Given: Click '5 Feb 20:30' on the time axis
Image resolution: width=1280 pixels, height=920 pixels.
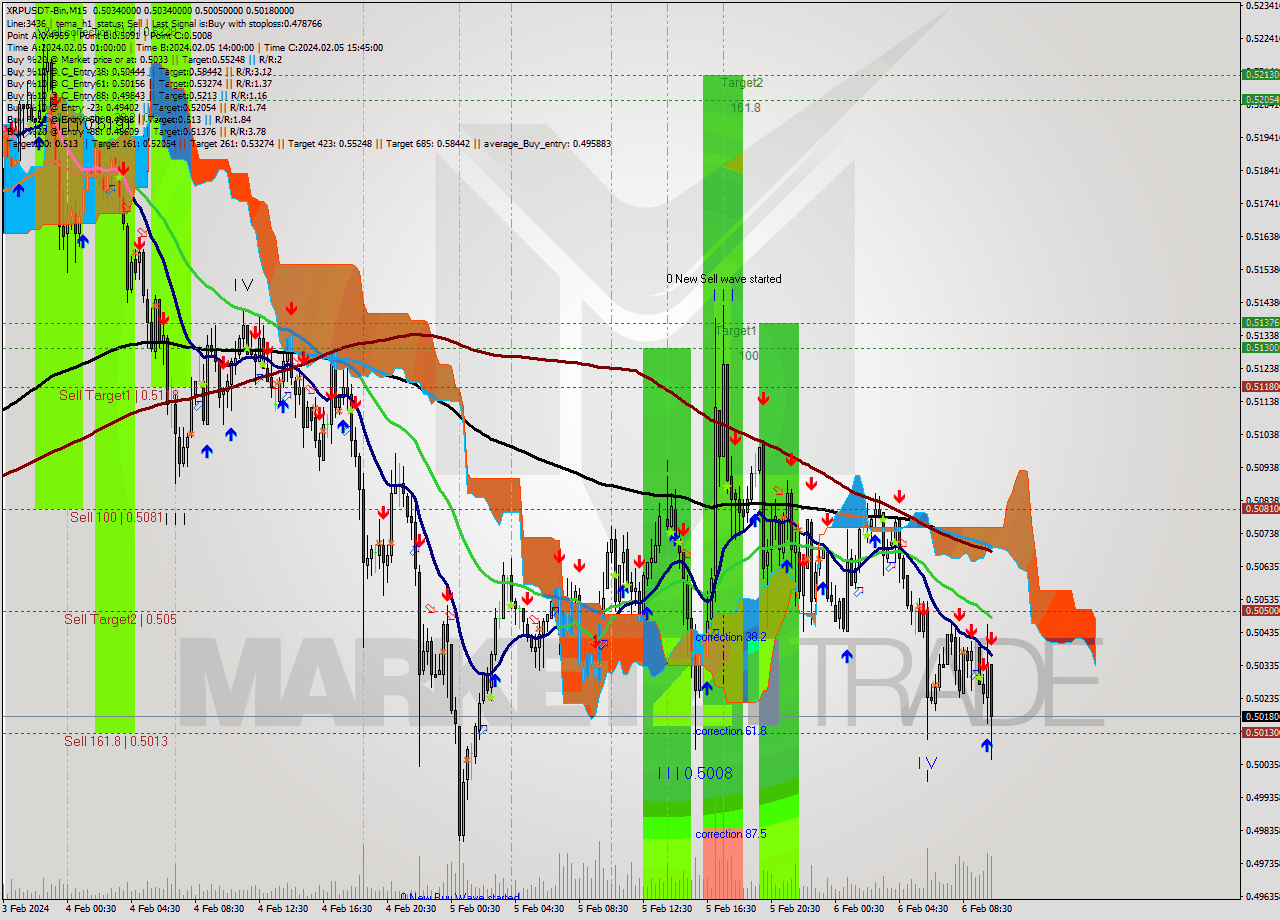Looking at the screenshot, I should (795, 909).
